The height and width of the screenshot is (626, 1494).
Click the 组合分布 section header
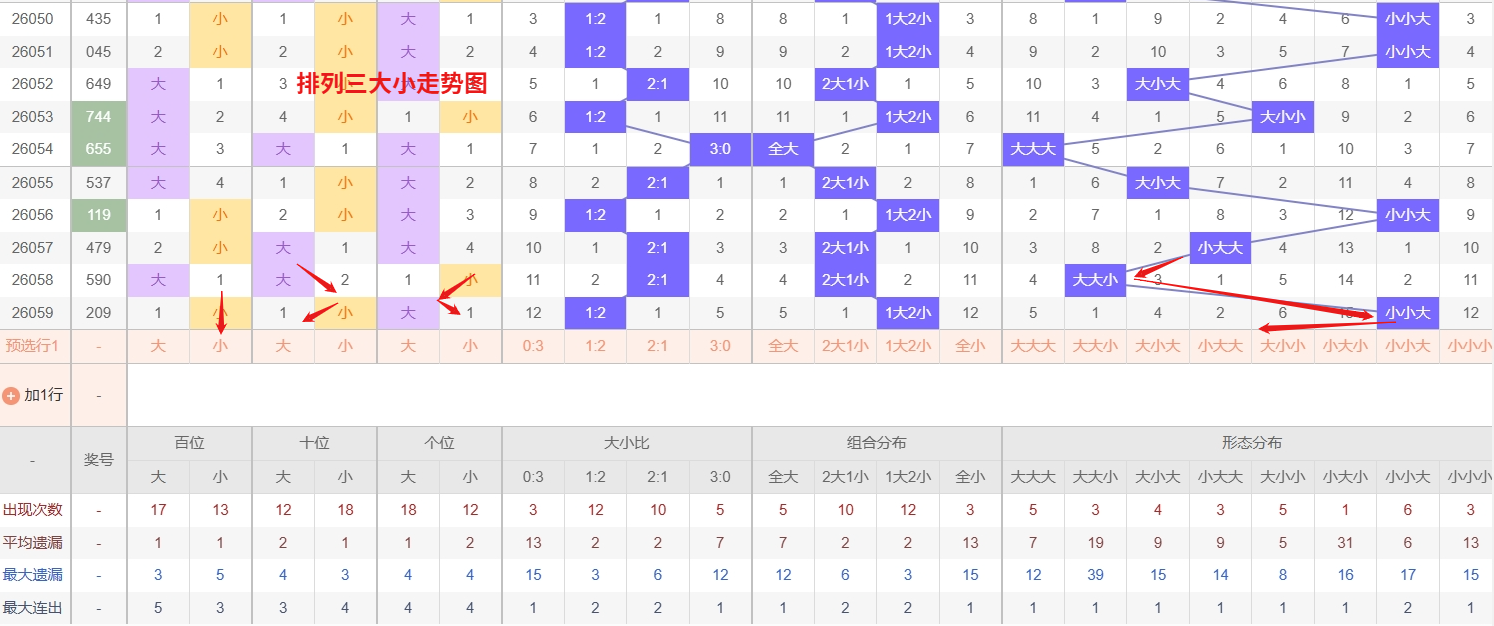point(876,442)
